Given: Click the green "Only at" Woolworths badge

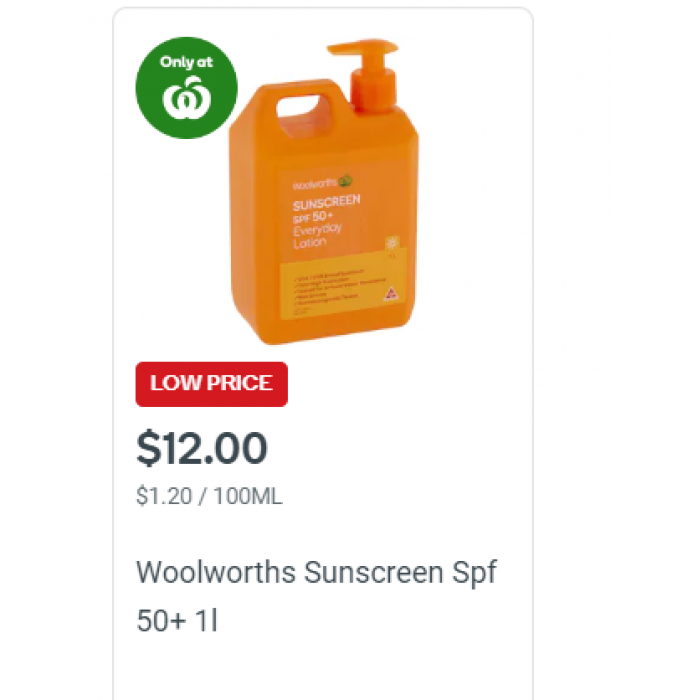Looking at the screenshot, I should click(187, 88).
